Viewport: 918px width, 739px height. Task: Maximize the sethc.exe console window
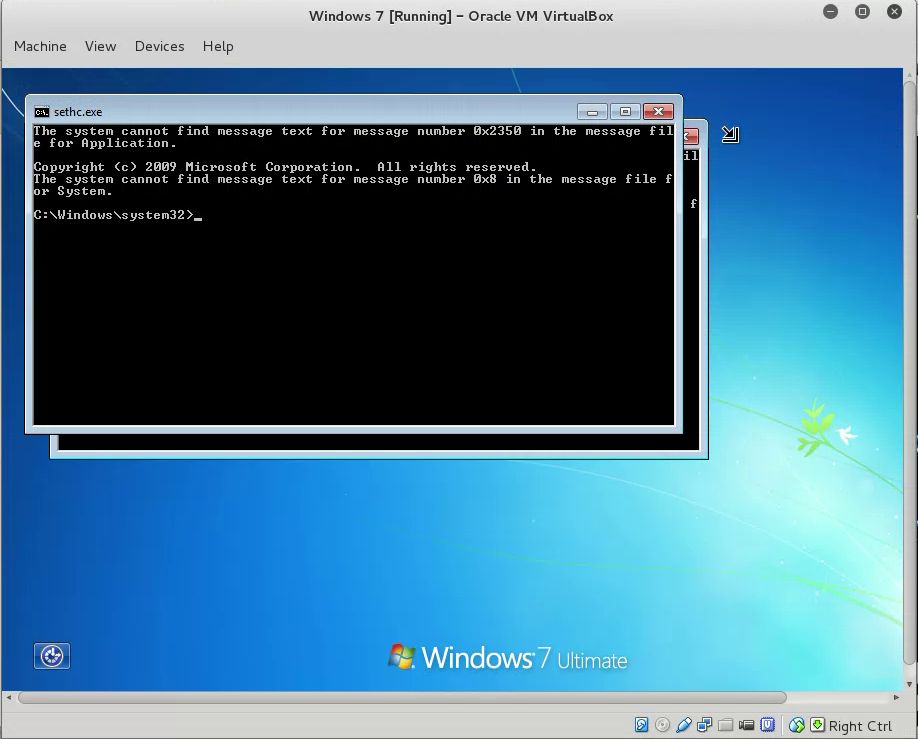pyautogui.click(x=625, y=111)
